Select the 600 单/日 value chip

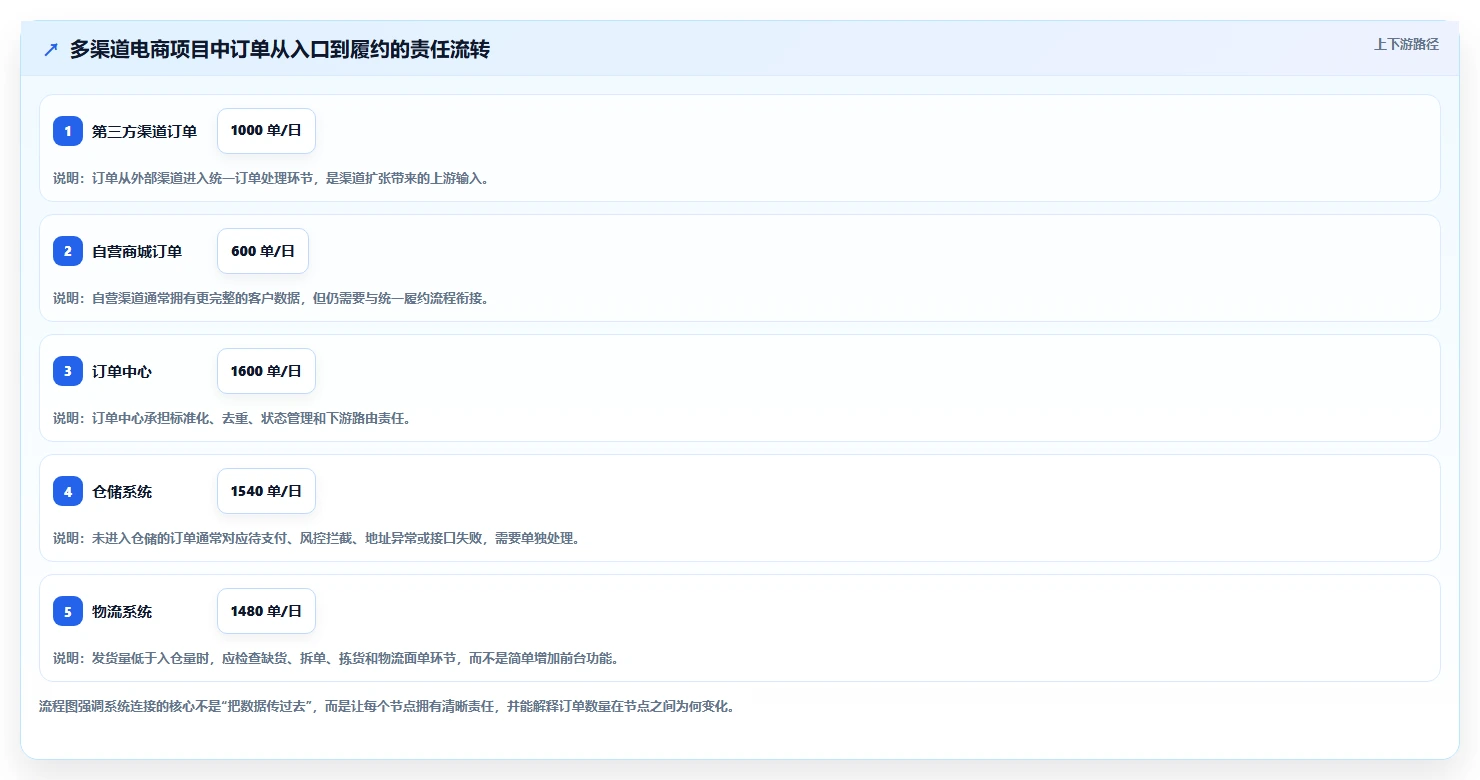(x=263, y=251)
